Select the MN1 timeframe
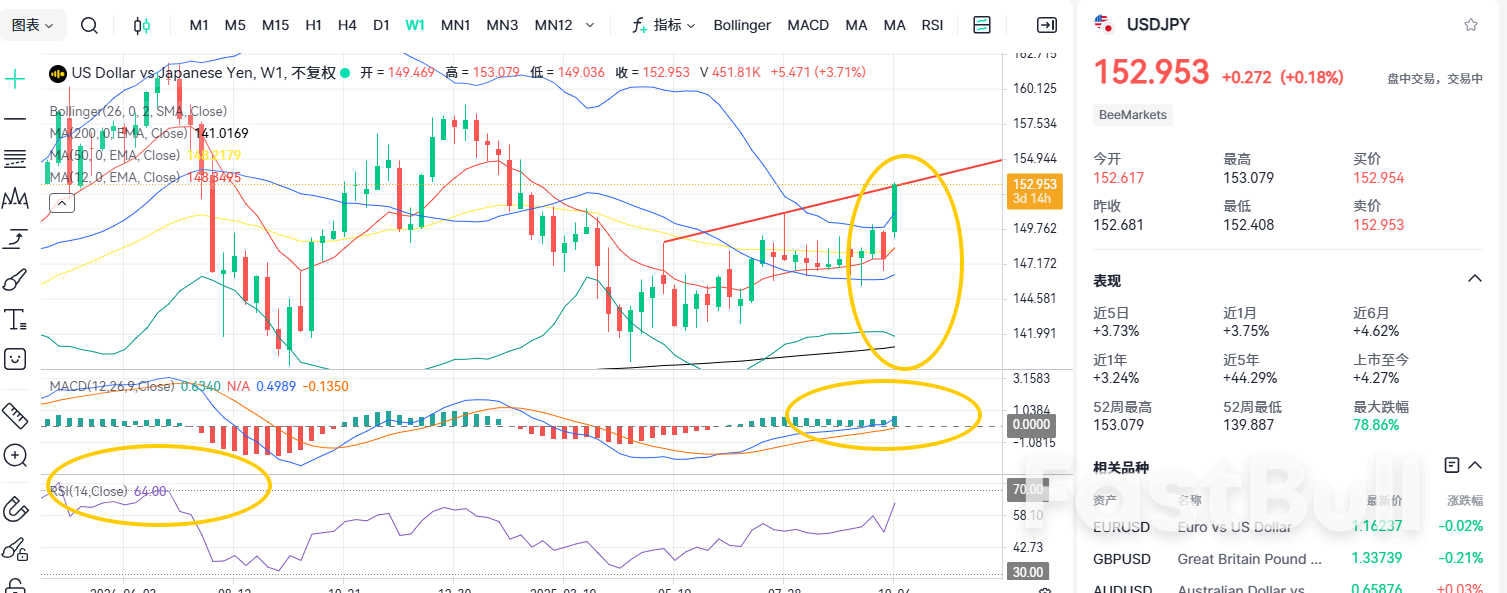 tap(456, 25)
